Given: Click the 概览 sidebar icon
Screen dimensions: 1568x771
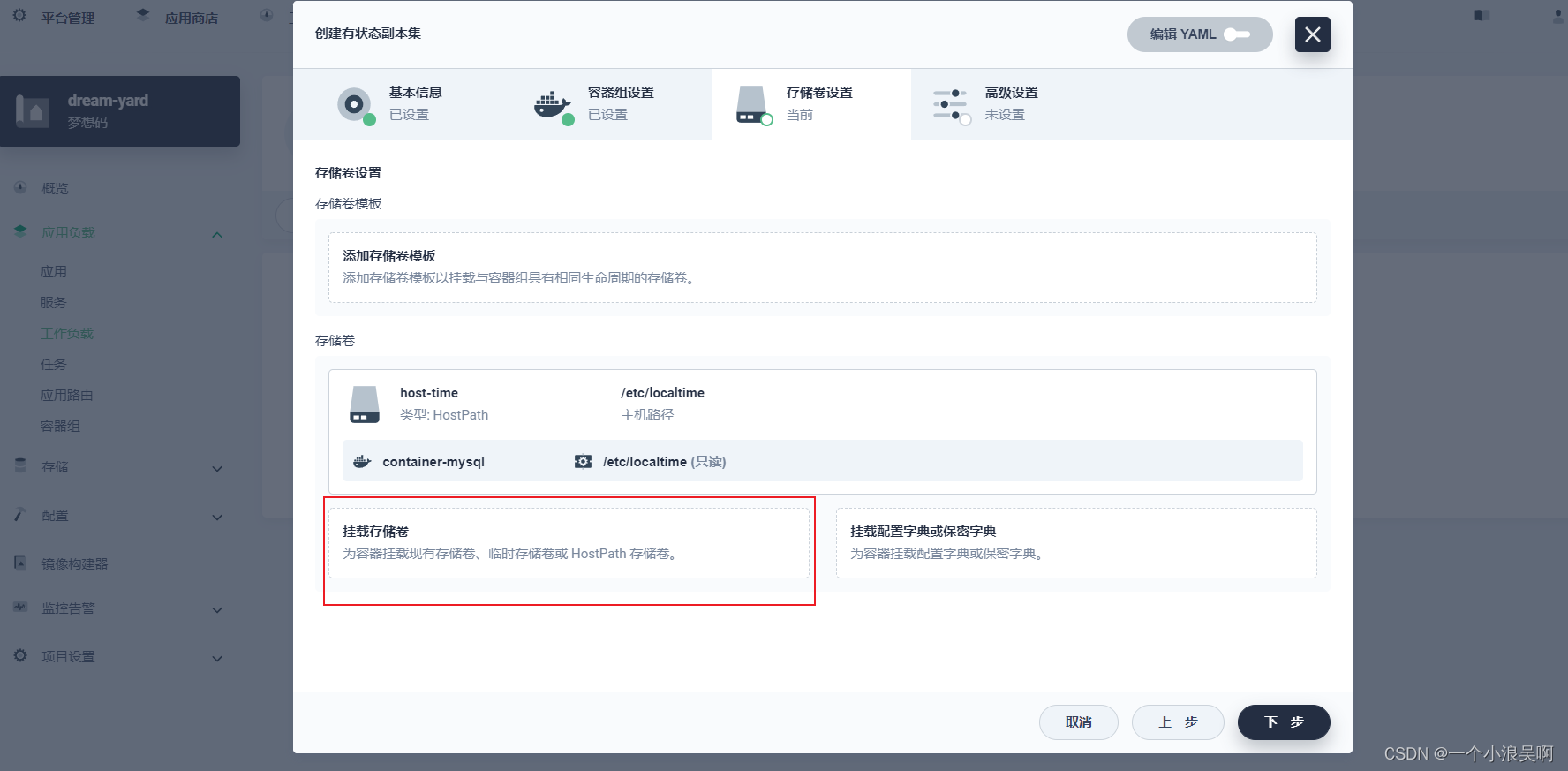Looking at the screenshot, I should click(20, 187).
